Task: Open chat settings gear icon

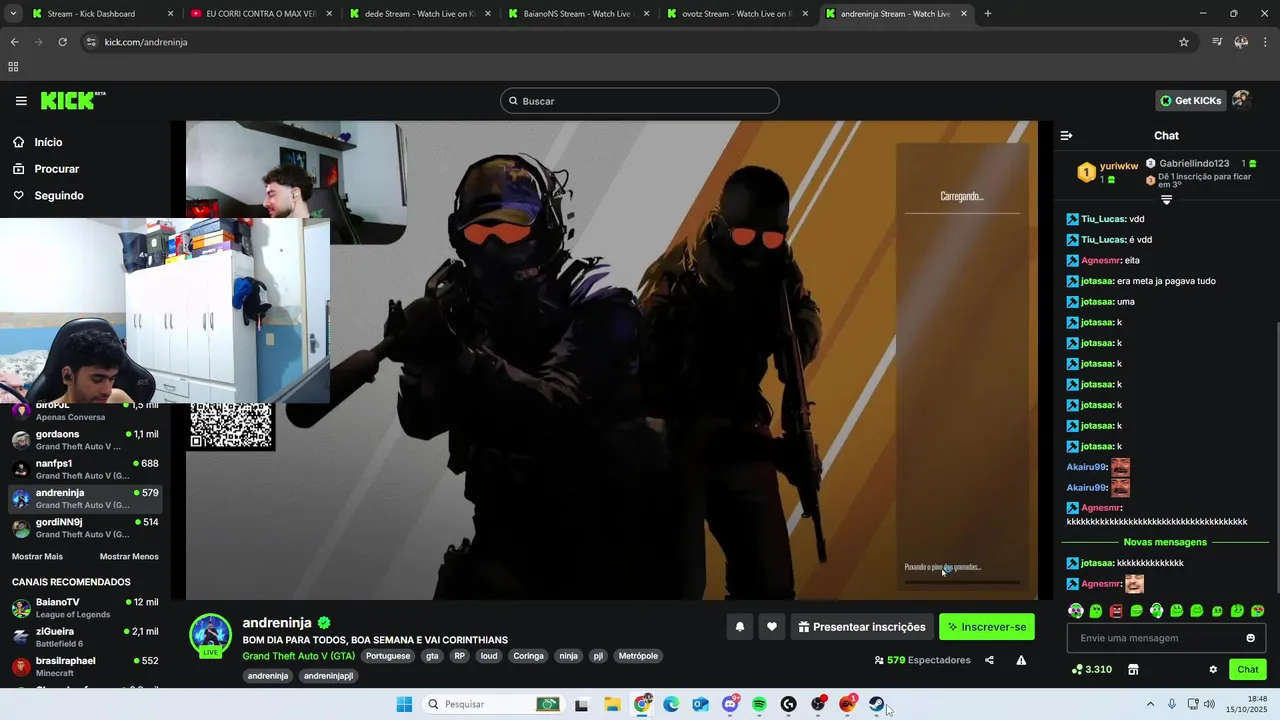Action: click(x=1213, y=669)
